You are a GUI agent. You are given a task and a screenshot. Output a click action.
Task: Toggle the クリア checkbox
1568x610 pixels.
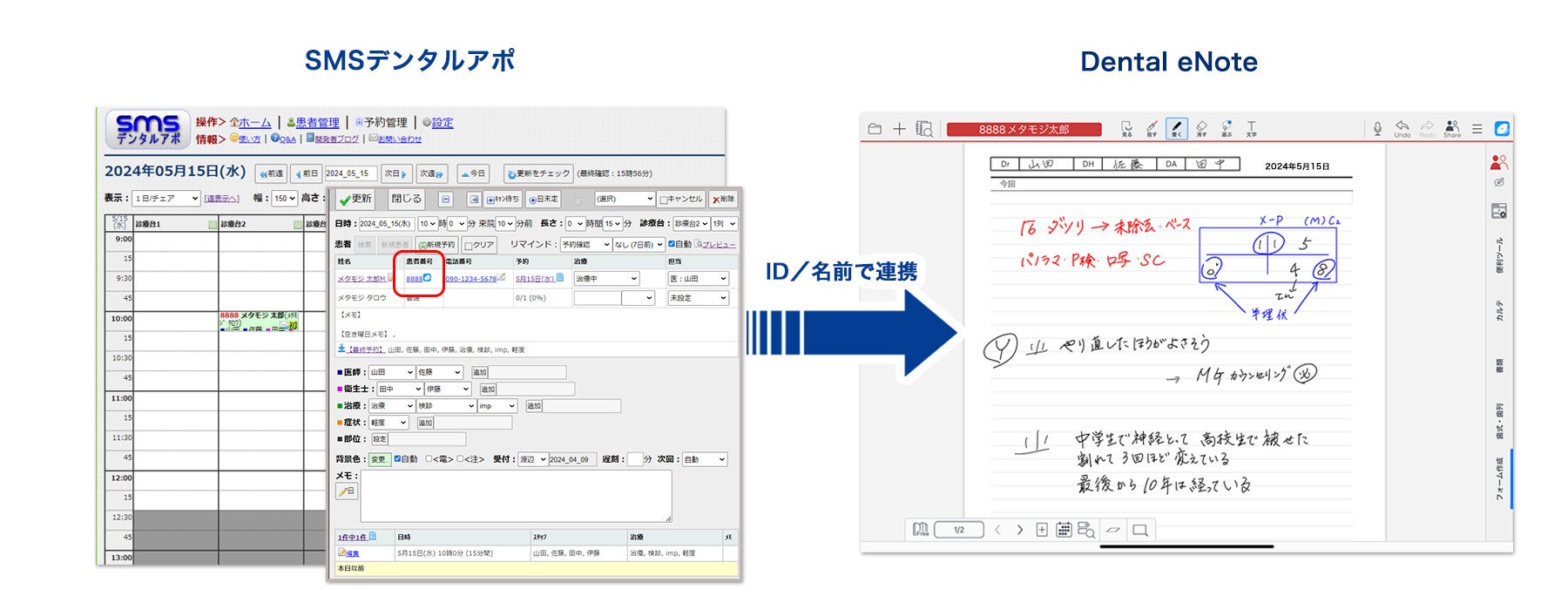coord(469,246)
